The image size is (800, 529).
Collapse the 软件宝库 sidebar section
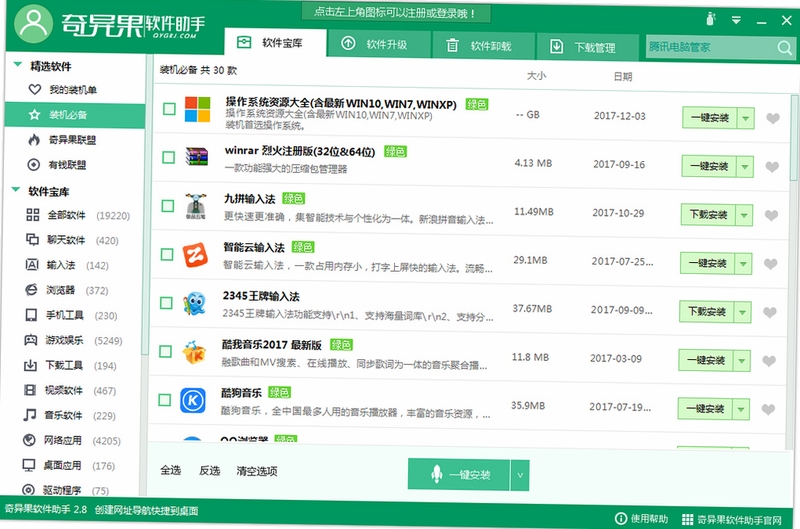(16, 190)
